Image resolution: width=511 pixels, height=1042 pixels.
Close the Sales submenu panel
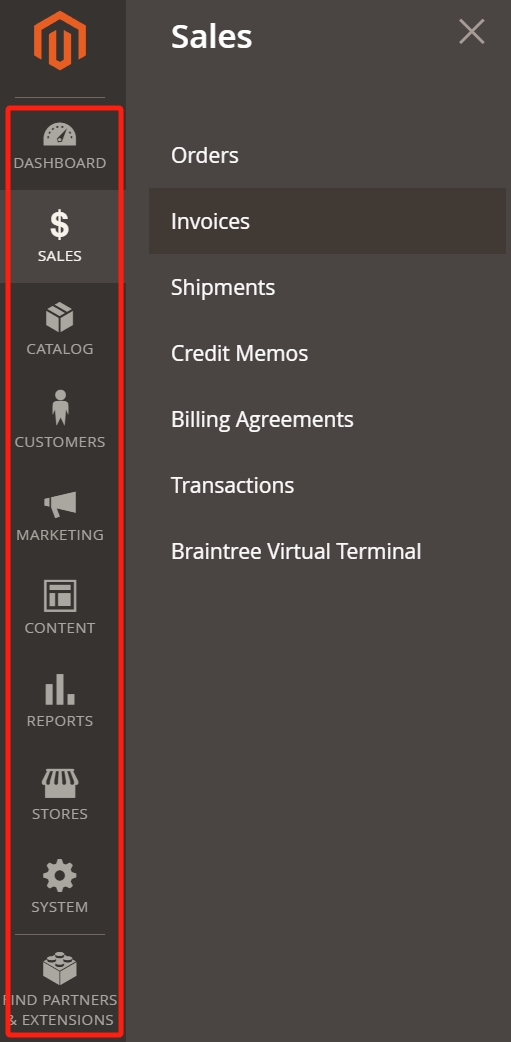coord(472,32)
